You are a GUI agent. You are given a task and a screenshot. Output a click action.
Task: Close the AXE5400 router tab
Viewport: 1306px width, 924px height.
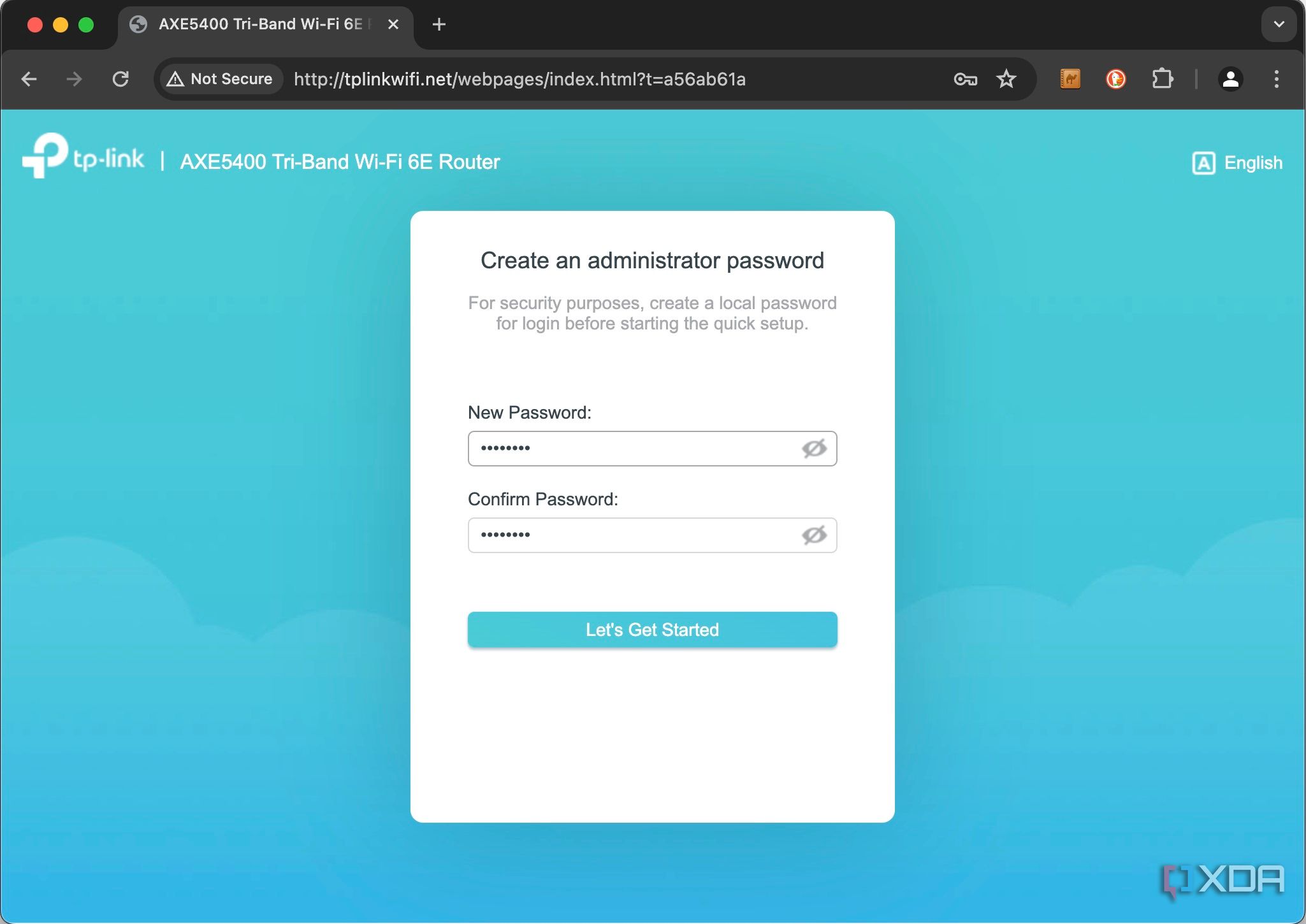point(393,24)
